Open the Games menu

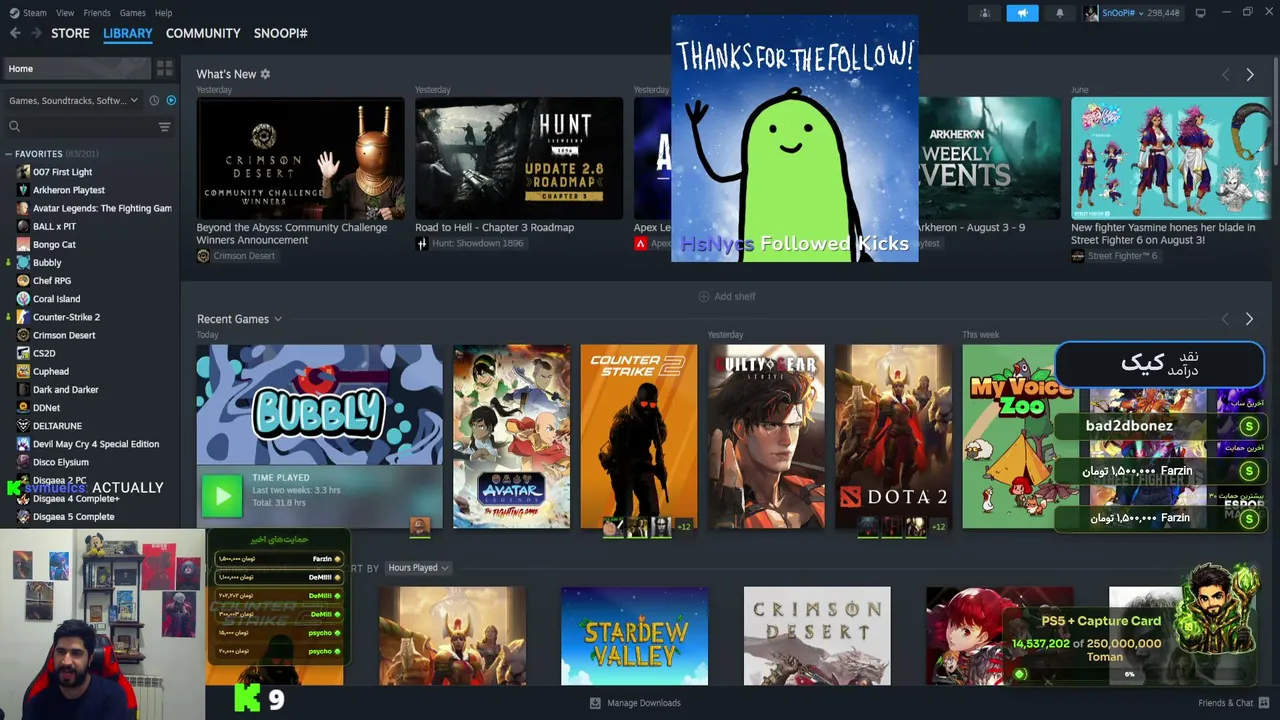coord(133,13)
